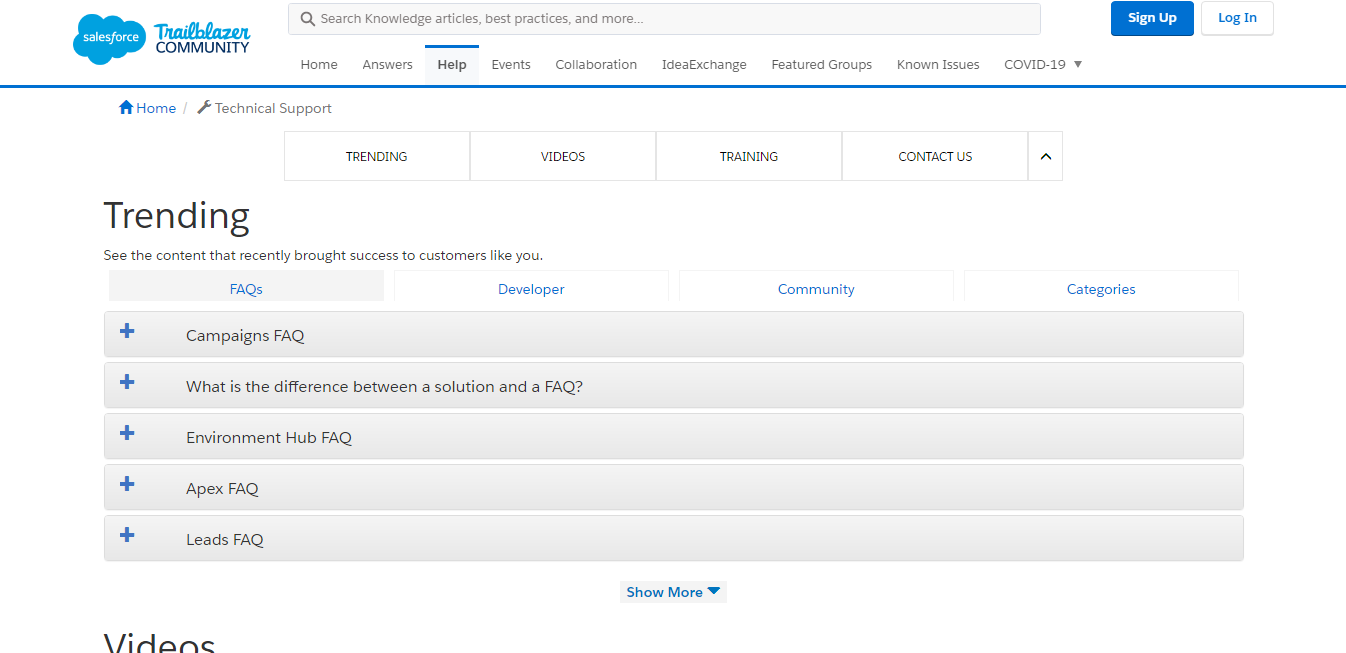Expand the solution versus FAQ question row

coord(674,385)
